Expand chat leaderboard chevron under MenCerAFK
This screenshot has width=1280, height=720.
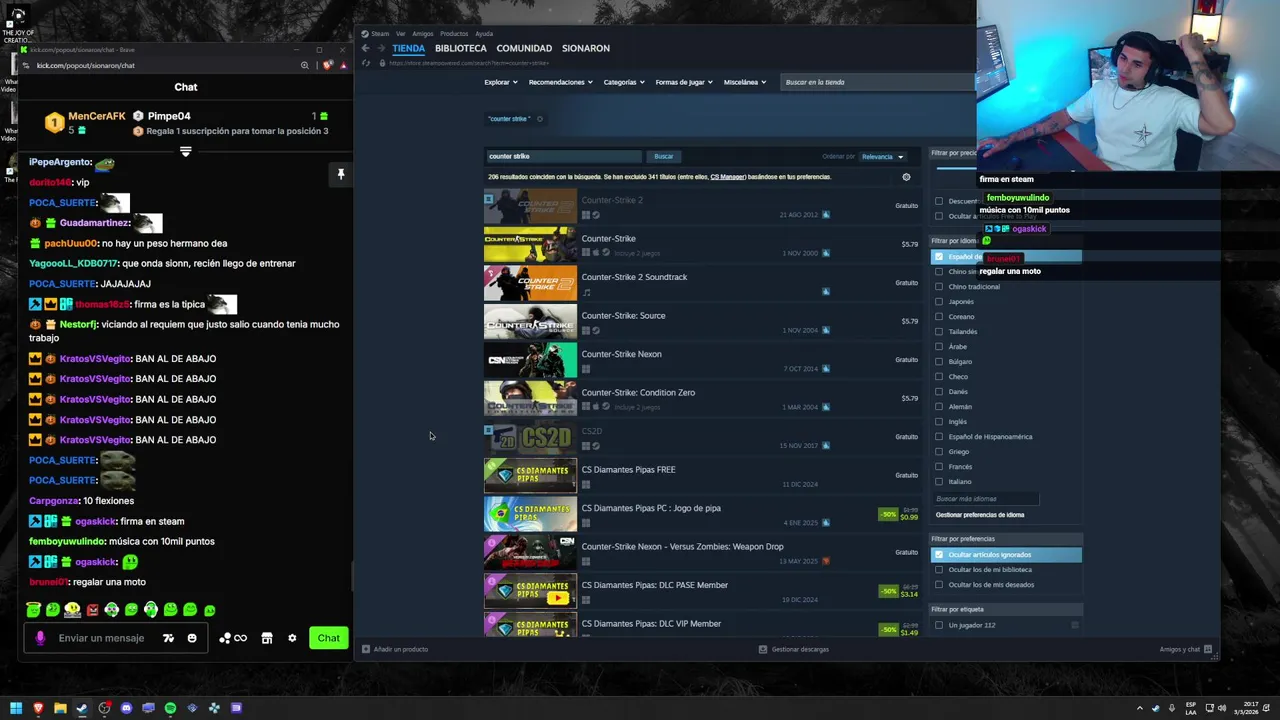pos(185,152)
